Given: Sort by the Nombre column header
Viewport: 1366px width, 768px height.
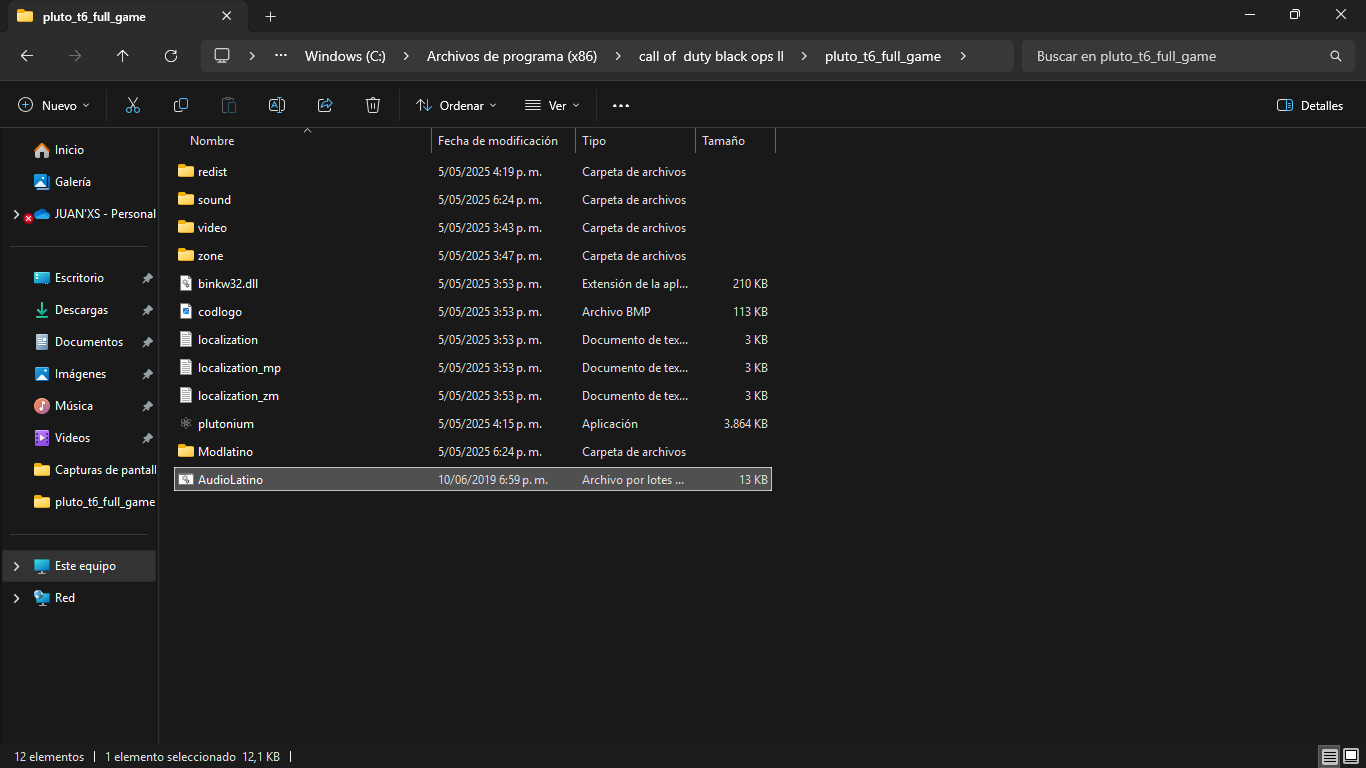Looking at the screenshot, I should pyautogui.click(x=305, y=141).
